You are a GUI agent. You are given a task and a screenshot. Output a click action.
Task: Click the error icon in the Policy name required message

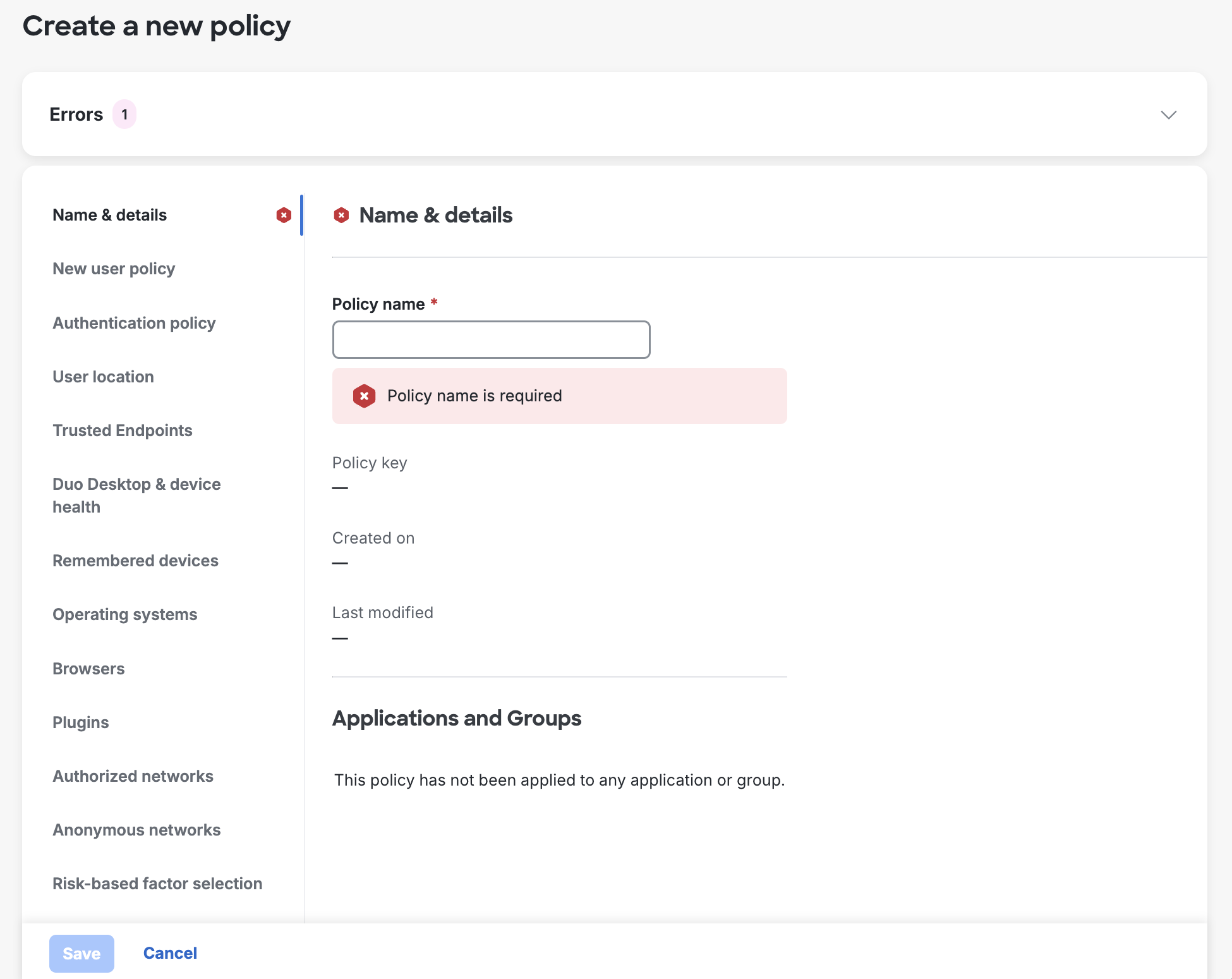pos(364,396)
